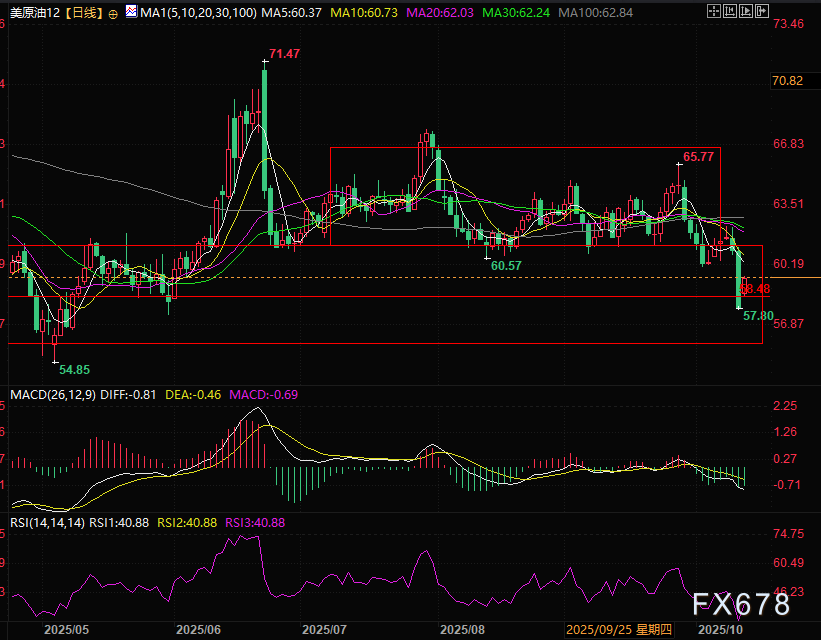The image size is (821, 640).
Task: Click the 2025/07 label on time axis
Action: (x=323, y=630)
